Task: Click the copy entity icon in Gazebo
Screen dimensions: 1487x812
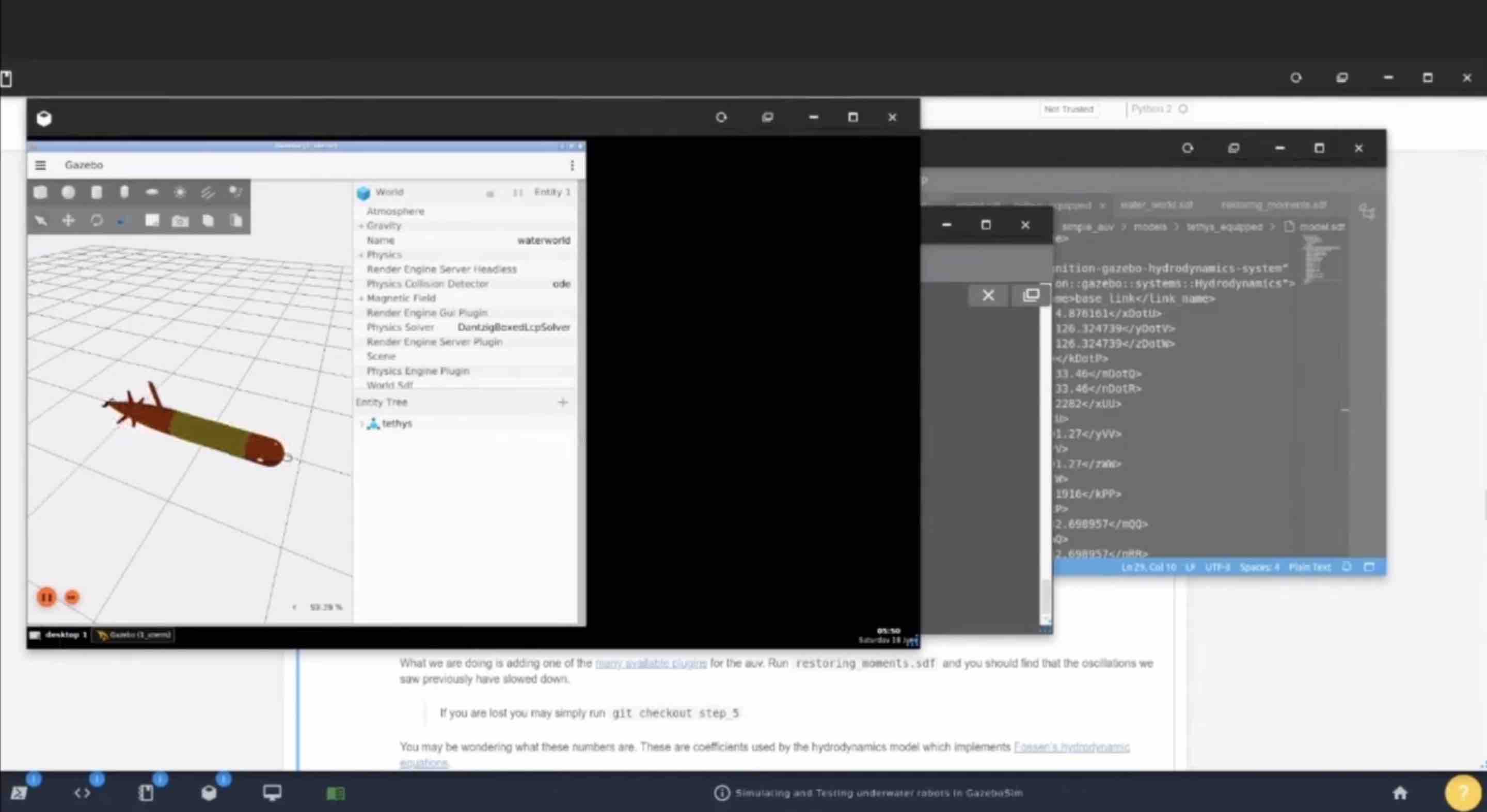Action: tap(208, 220)
